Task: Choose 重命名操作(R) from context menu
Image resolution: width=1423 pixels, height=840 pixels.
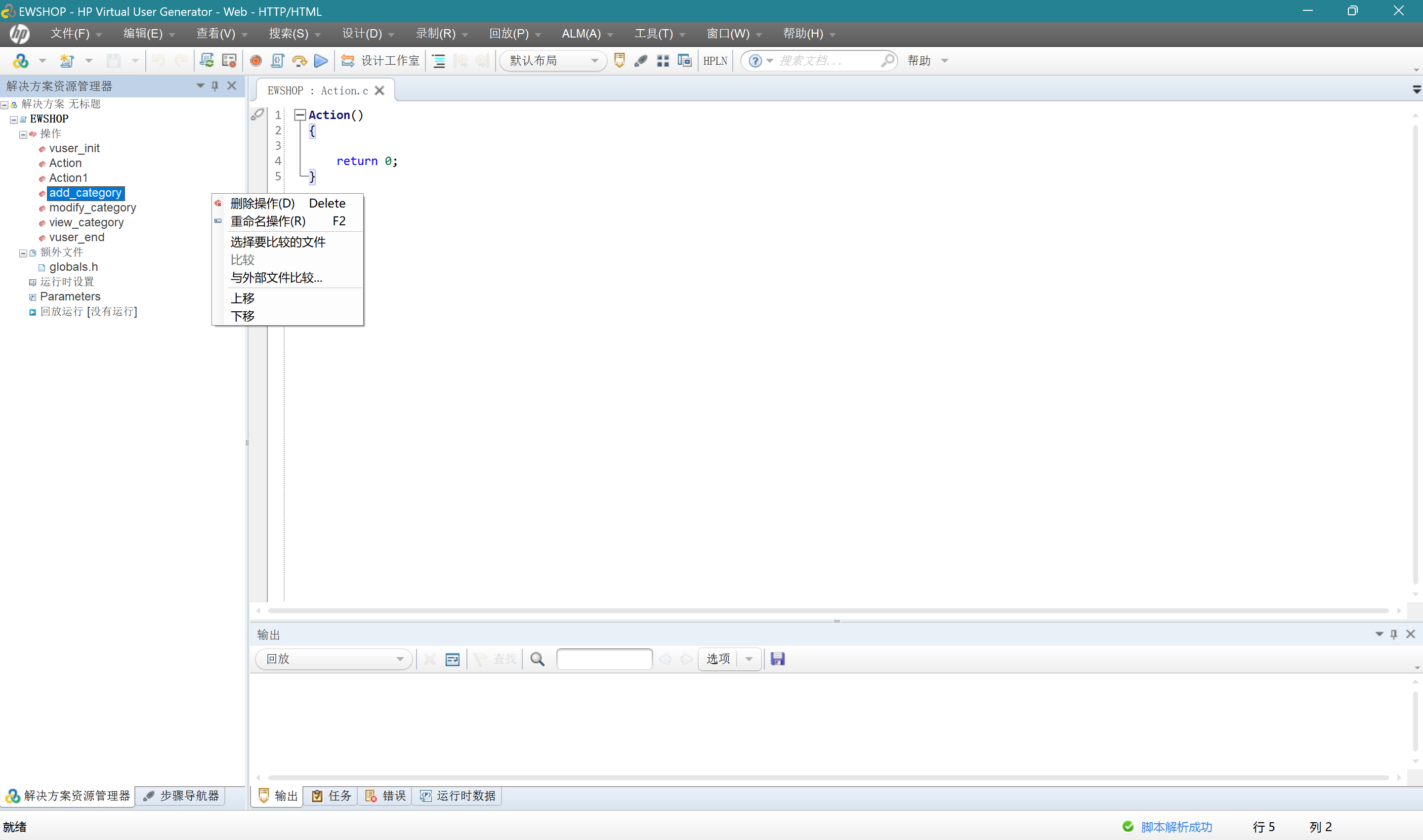Action: [x=268, y=221]
